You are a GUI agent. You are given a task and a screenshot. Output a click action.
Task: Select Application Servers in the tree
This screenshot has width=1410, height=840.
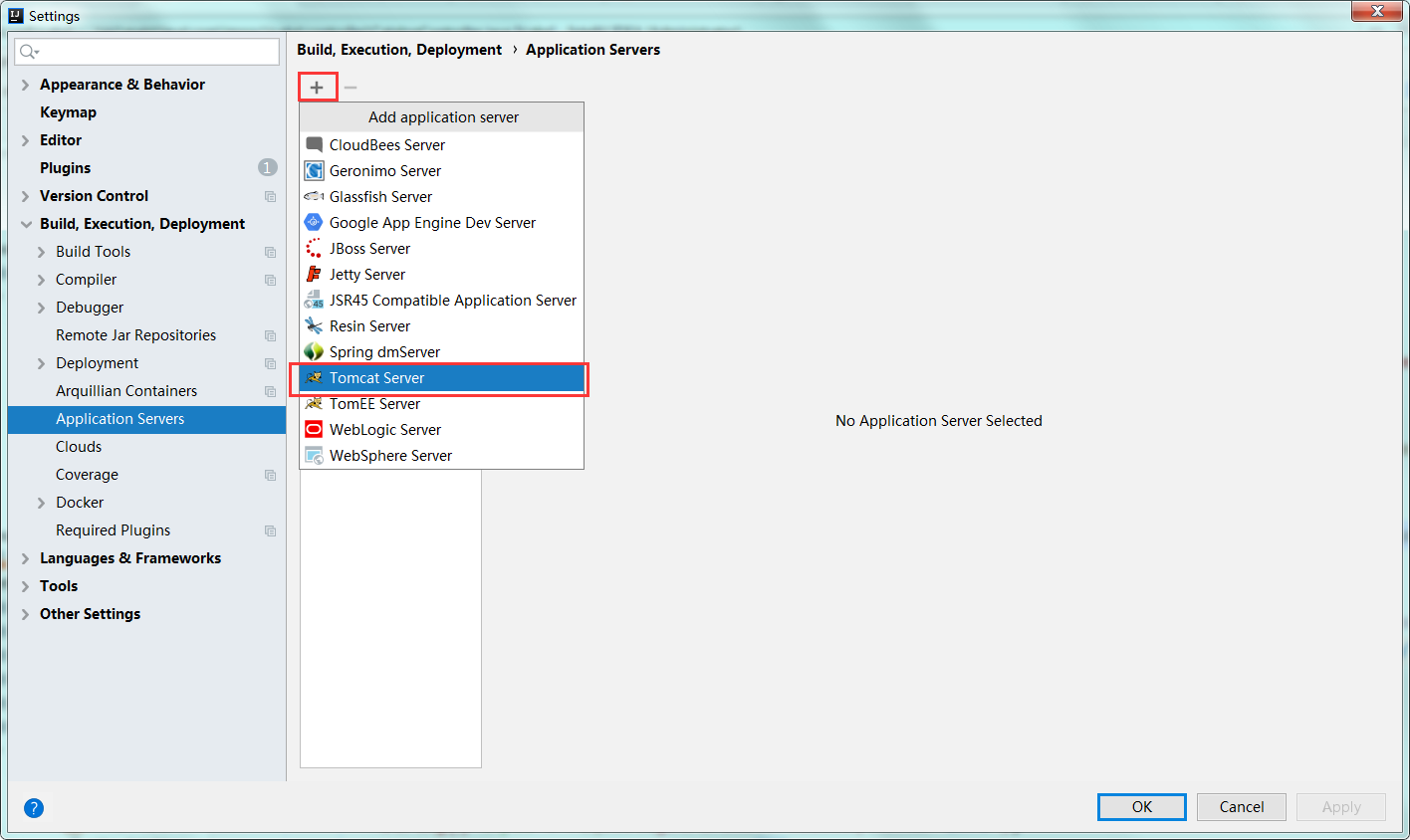146,419
